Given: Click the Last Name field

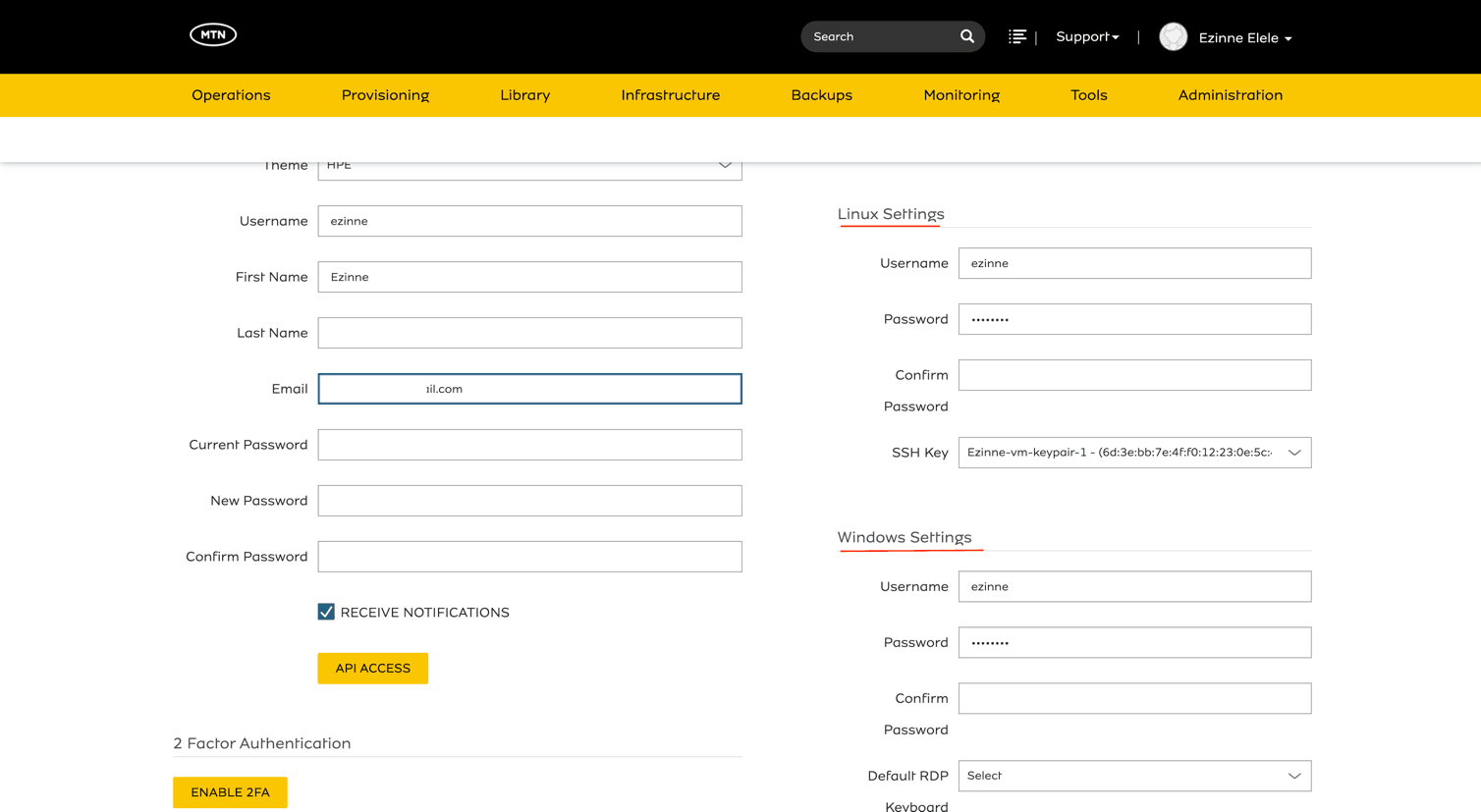Looking at the screenshot, I should tap(529, 333).
